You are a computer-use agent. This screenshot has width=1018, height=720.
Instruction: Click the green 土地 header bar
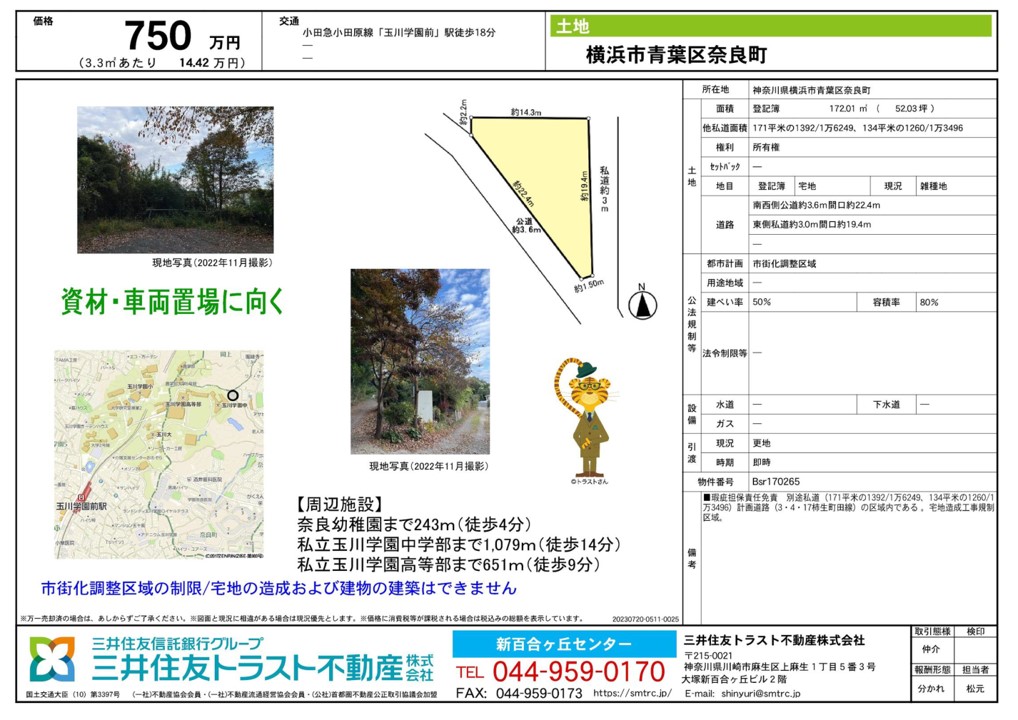pyautogui.click(x=770, y=27)
